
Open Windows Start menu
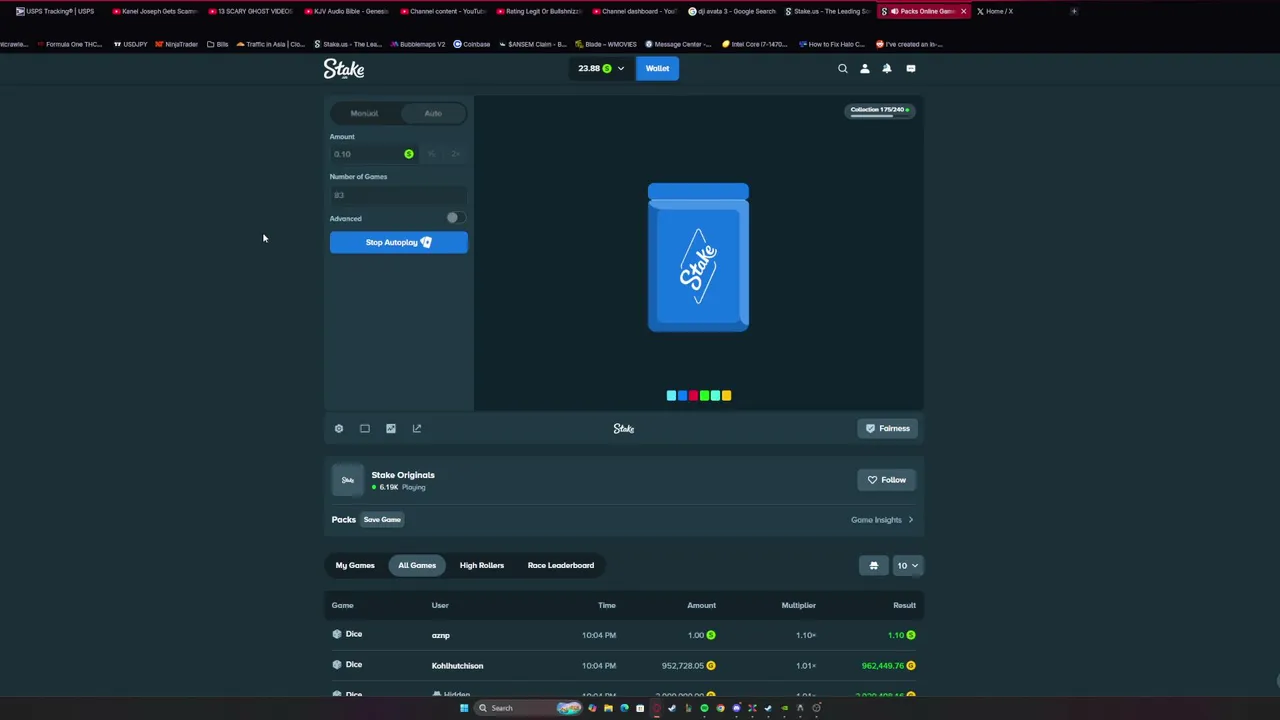[x=464, y=708]
